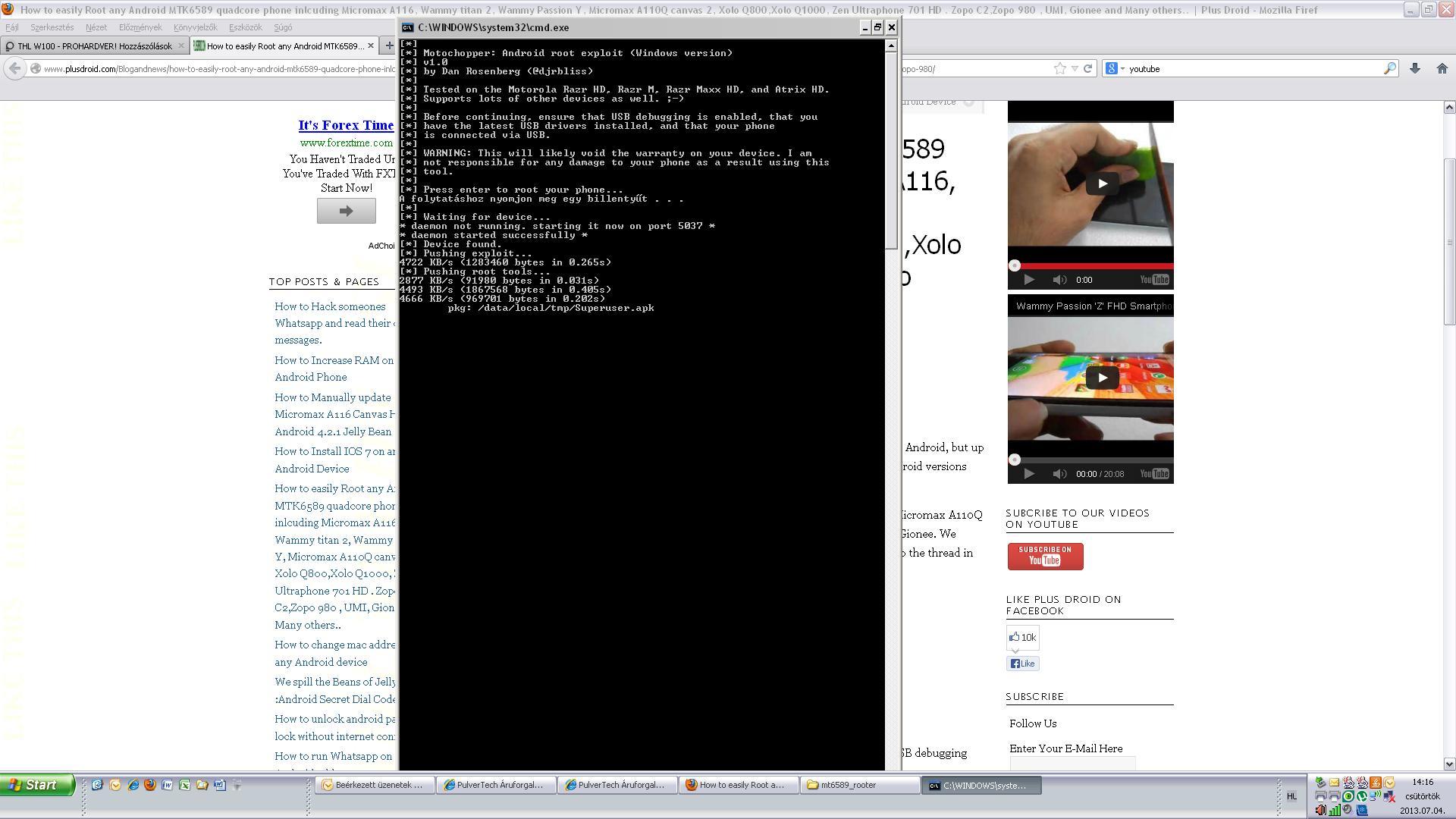Open the Könyvjelzők menu
The height and width of the screenshot is (819, 1456).
tap(195, 27)
